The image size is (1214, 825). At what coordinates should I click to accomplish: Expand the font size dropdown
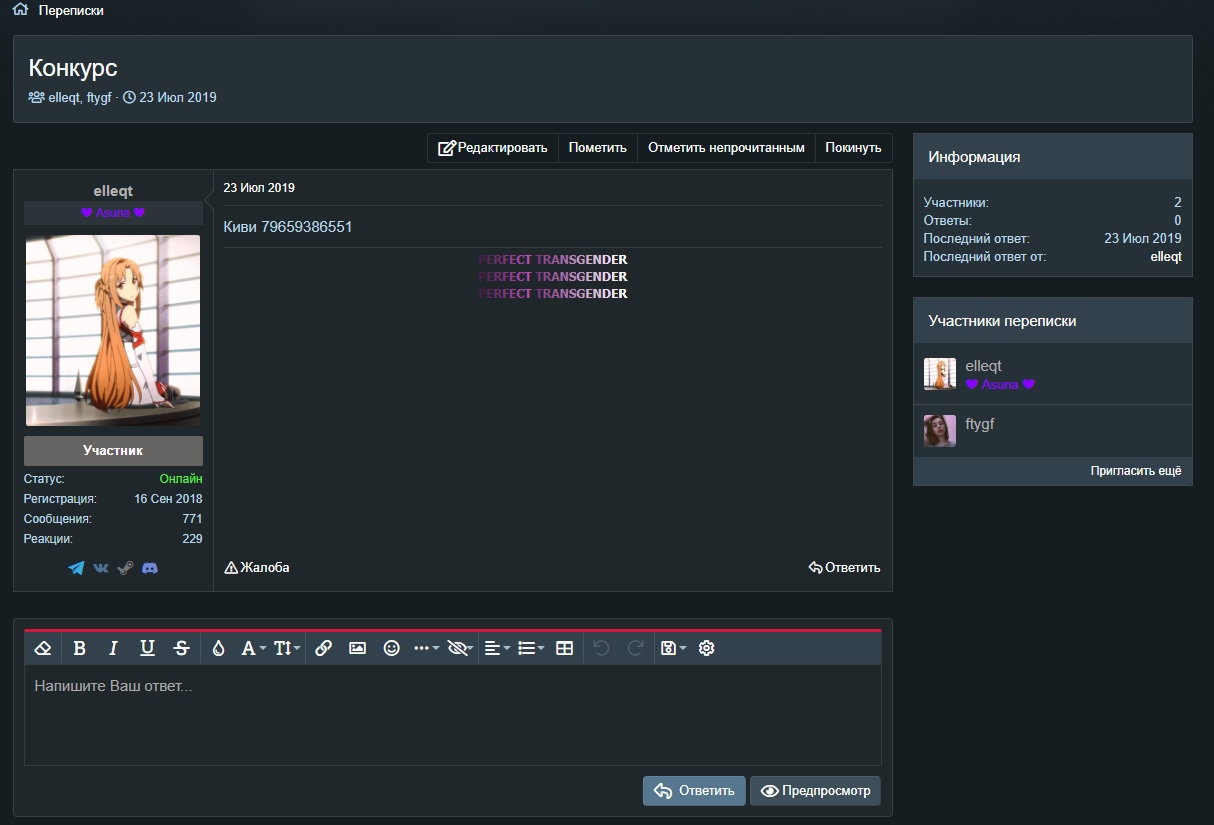(287, 648)
